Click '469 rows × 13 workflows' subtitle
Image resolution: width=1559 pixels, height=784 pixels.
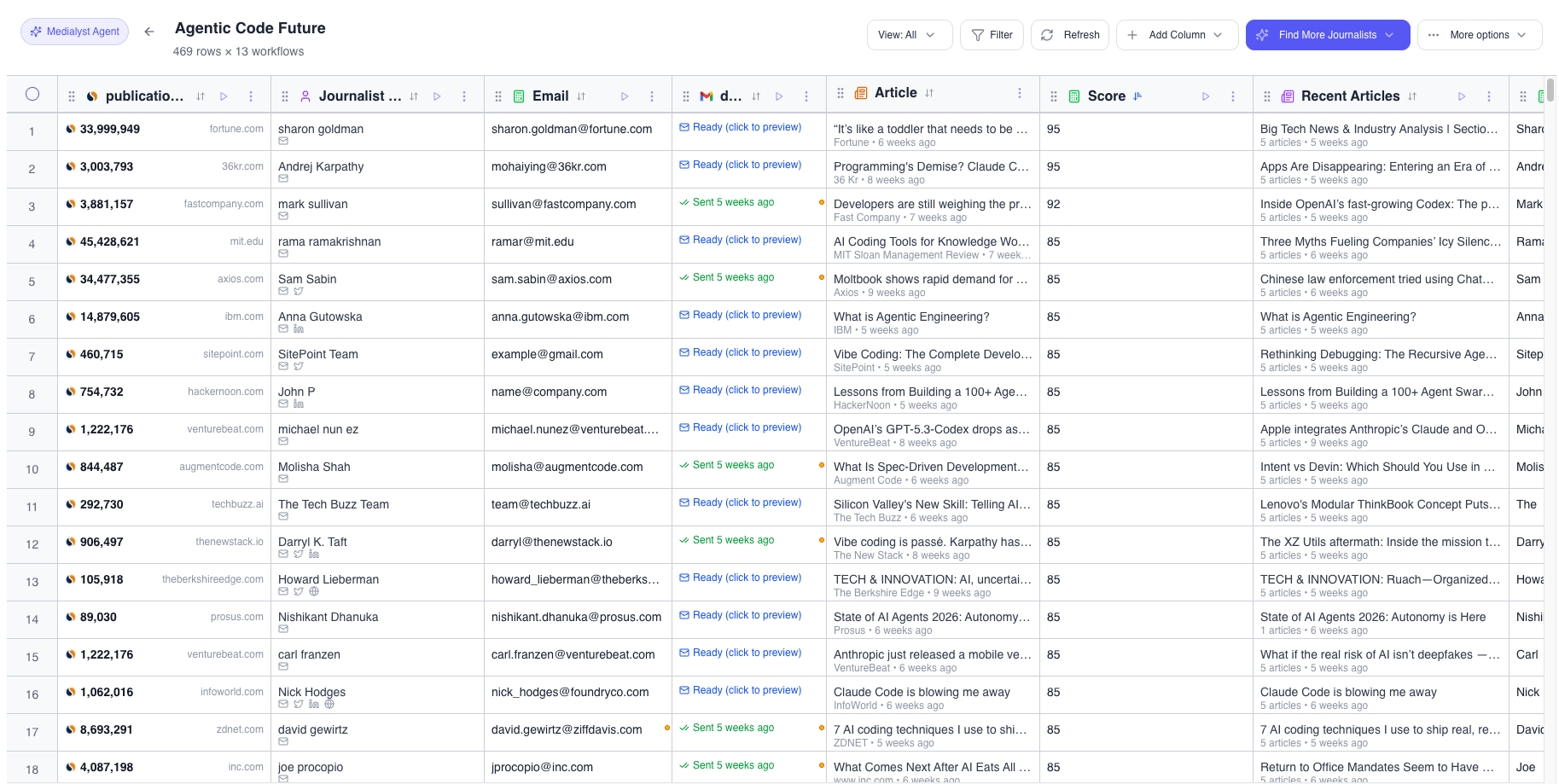click(x=238, y=51)
